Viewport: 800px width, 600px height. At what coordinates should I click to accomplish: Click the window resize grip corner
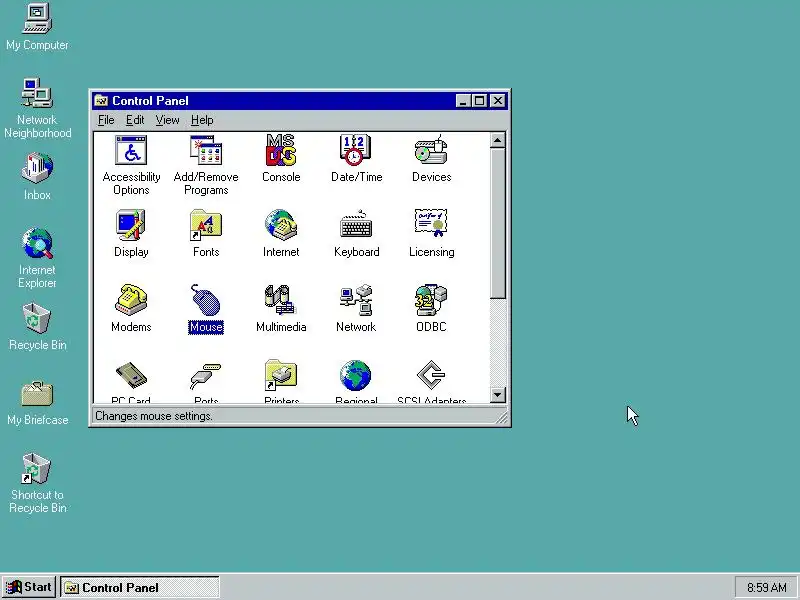[502, 418]
